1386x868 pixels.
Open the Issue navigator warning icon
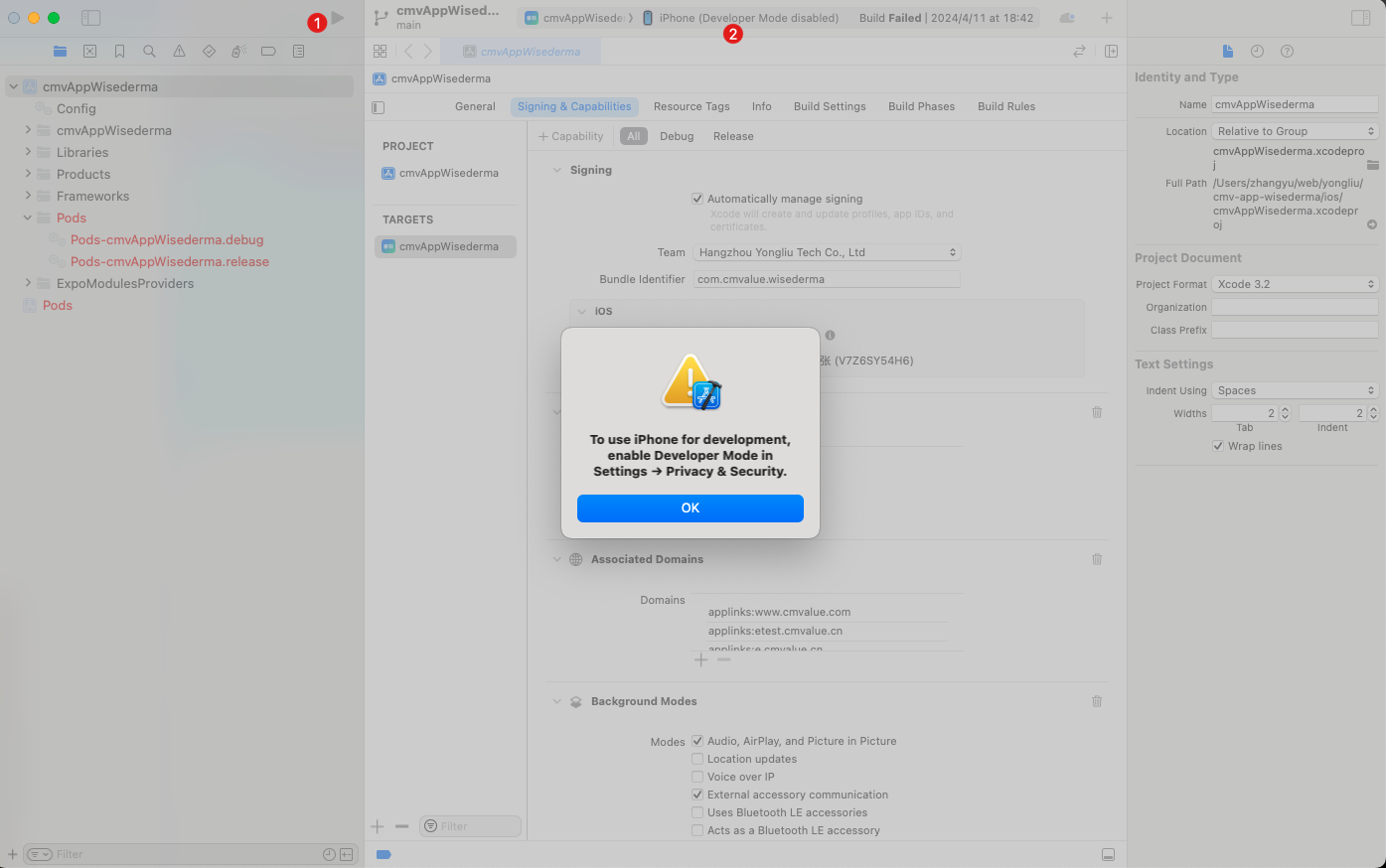[x=179, y=51]
